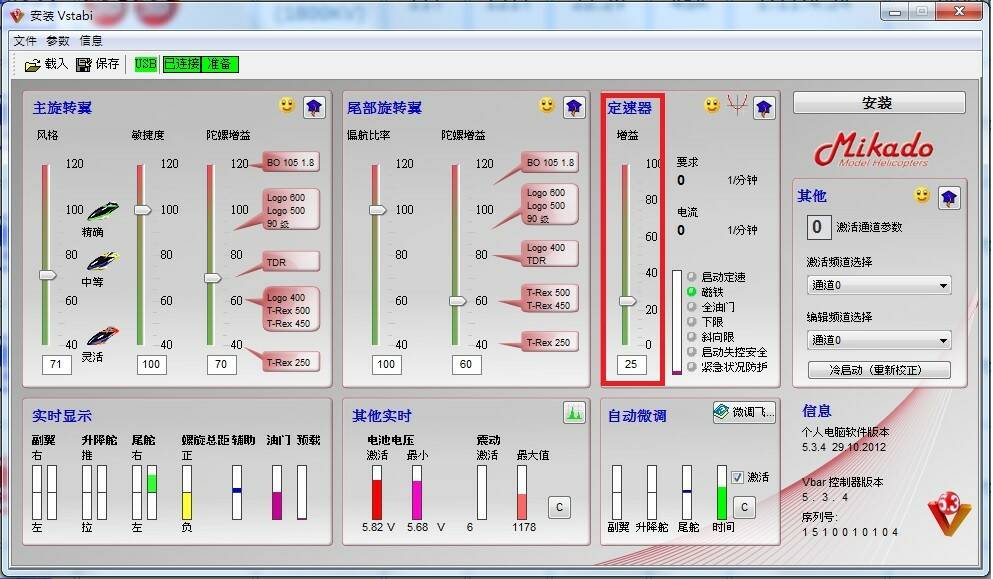993x579 pixels.
Task: Select the 斜向限 indicator
Action: point(692,337)
